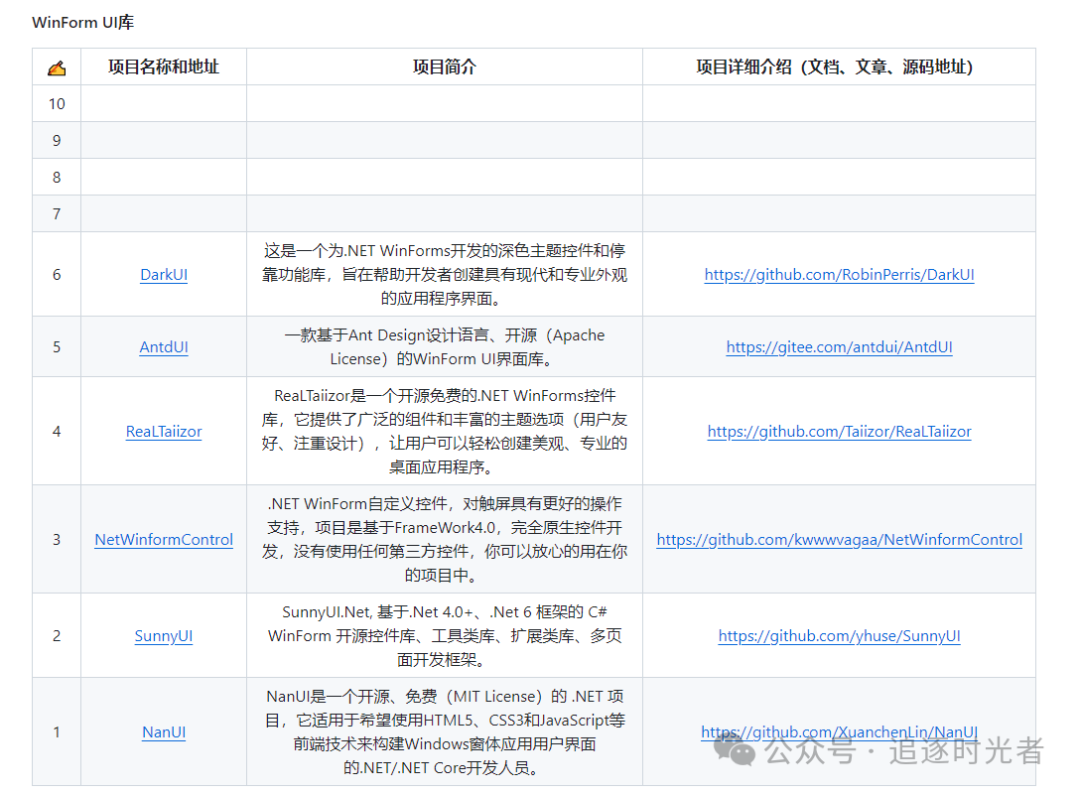Click the AntdUI Gitee URL
This screenshot has height=794, width=1080.
[x=839, y=347]
